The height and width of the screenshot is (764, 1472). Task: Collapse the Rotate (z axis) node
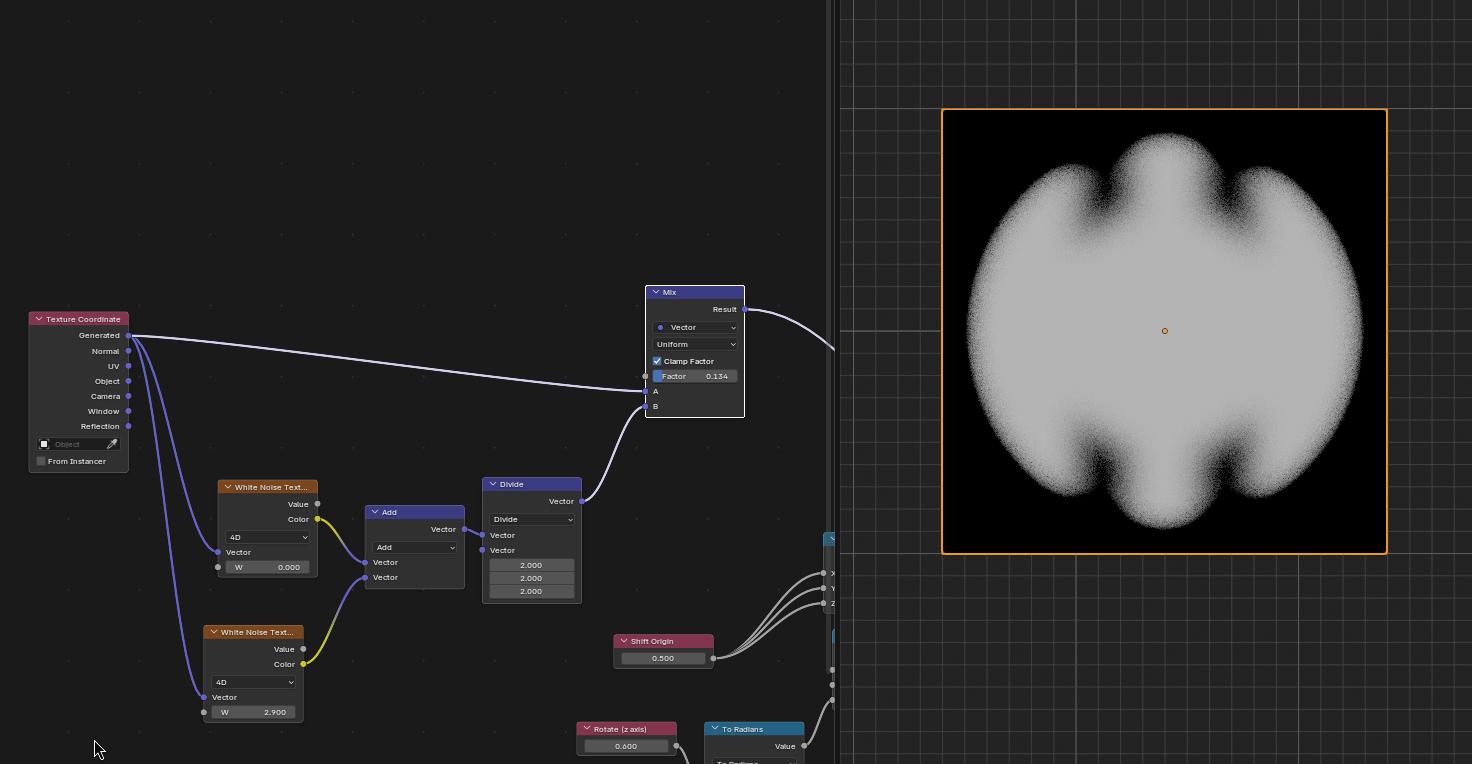coord(586,729)
